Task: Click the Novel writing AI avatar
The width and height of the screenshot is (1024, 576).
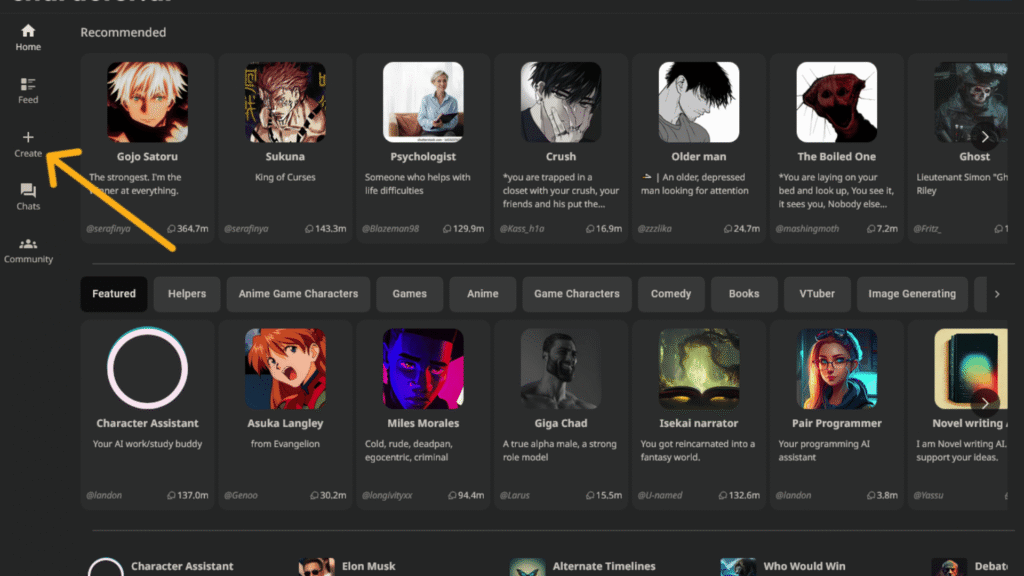Action: click(971, 369)
